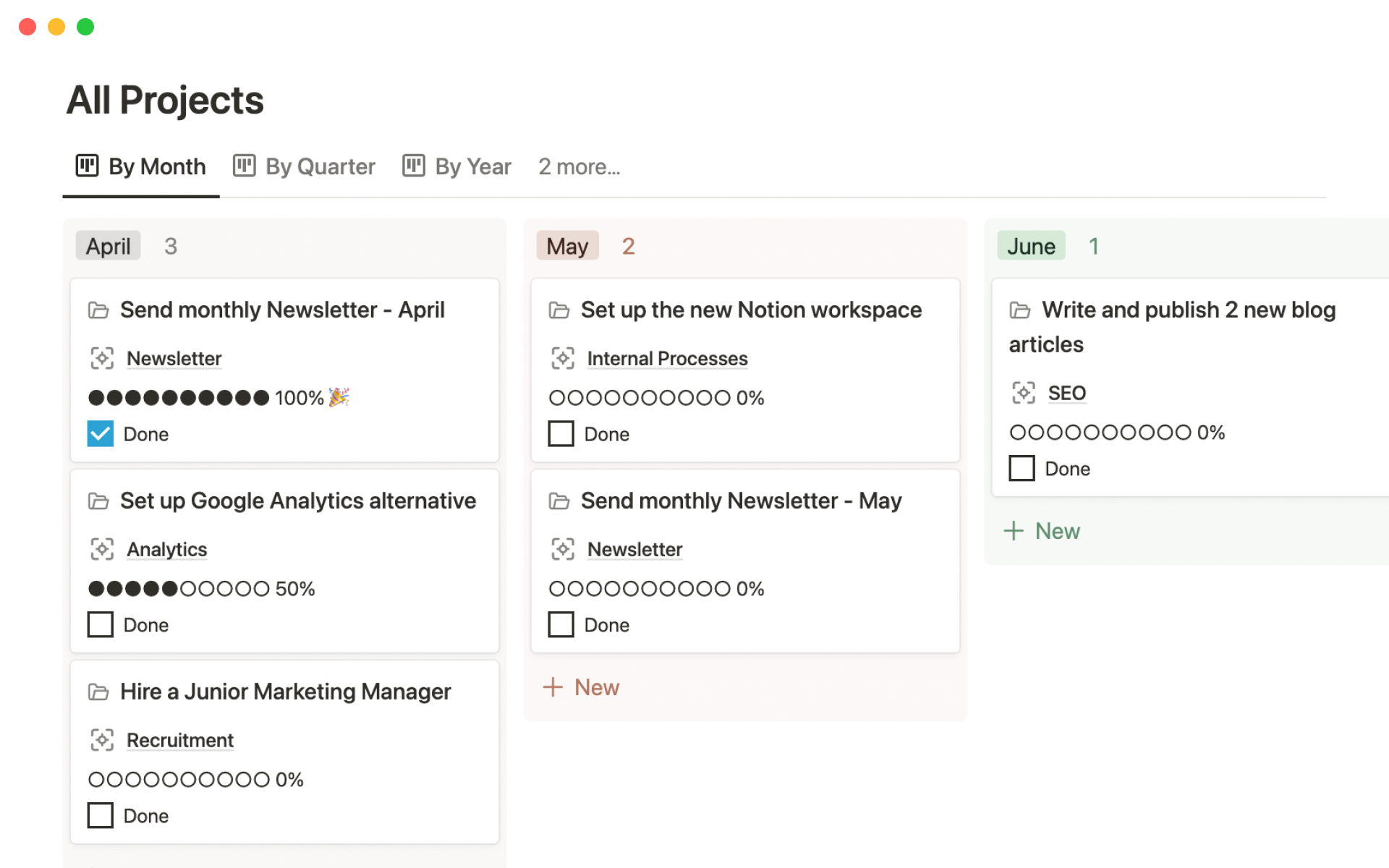This screenshot has width=1389, height=868.
Task: Mark Write and publish 2 new blog articles as Done
Action: click(x=1021, y=468)
